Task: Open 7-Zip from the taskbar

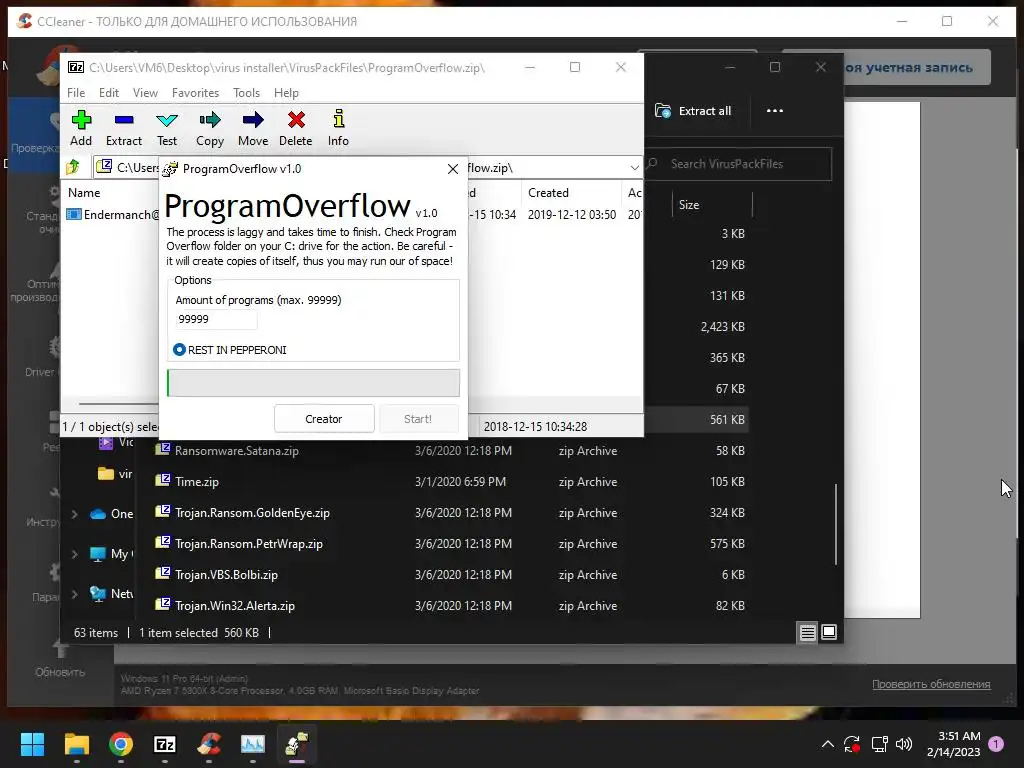Action: [165, 744]
